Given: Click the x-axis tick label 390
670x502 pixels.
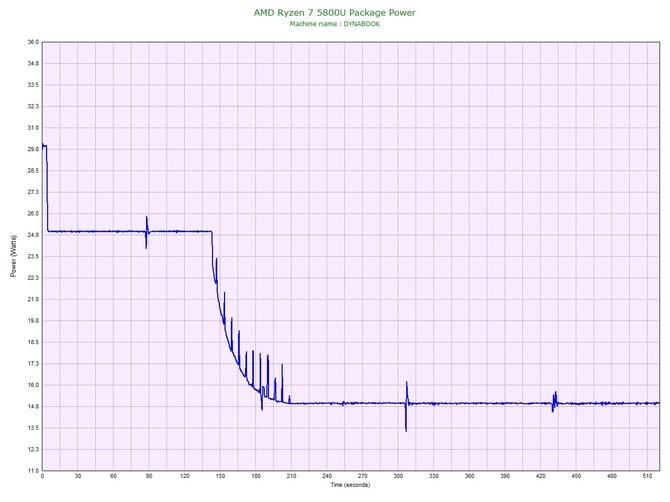Looking at the screenshot, I should tap(505, 476).
